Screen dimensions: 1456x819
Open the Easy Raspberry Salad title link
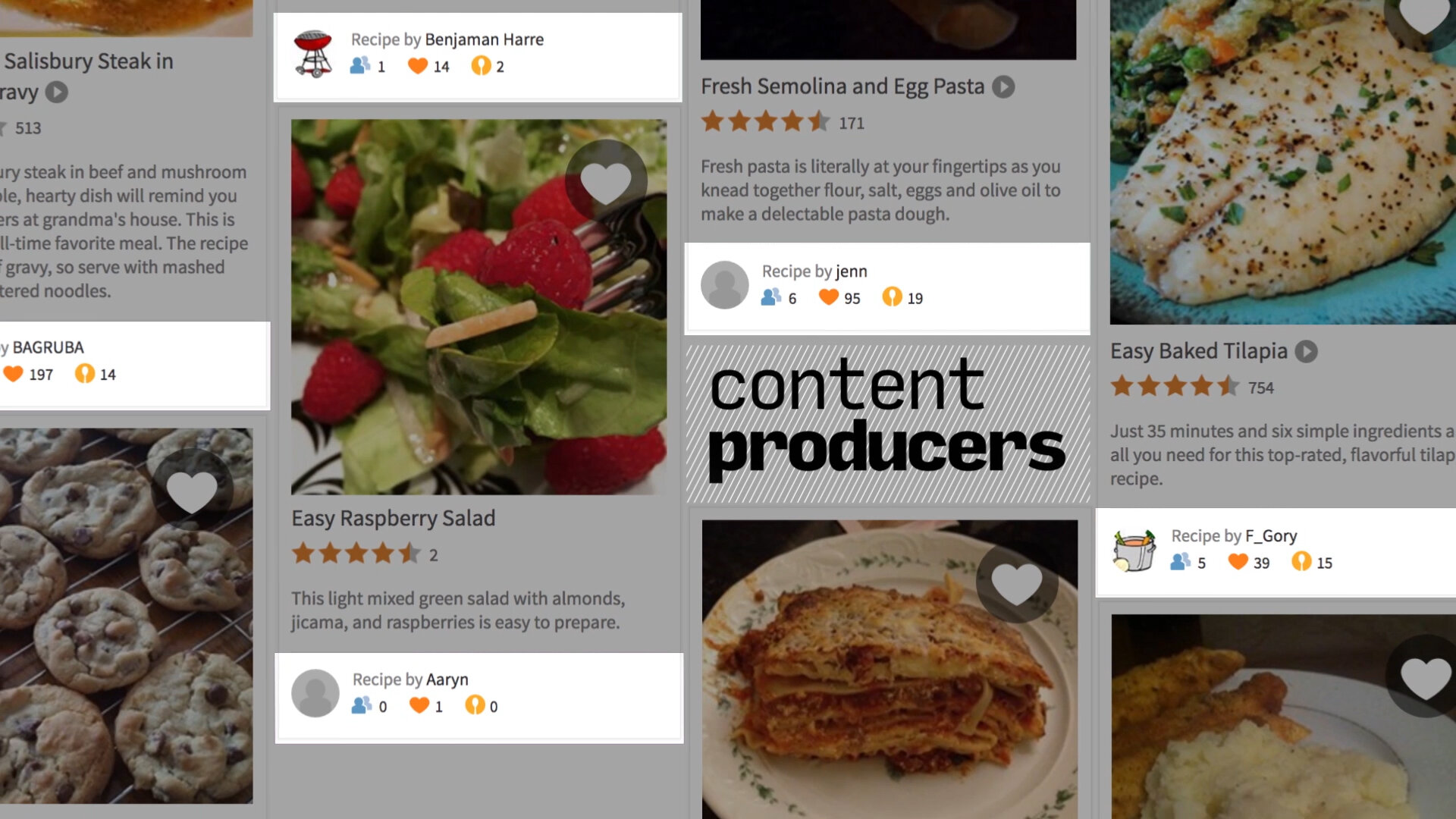coord(394,519)
